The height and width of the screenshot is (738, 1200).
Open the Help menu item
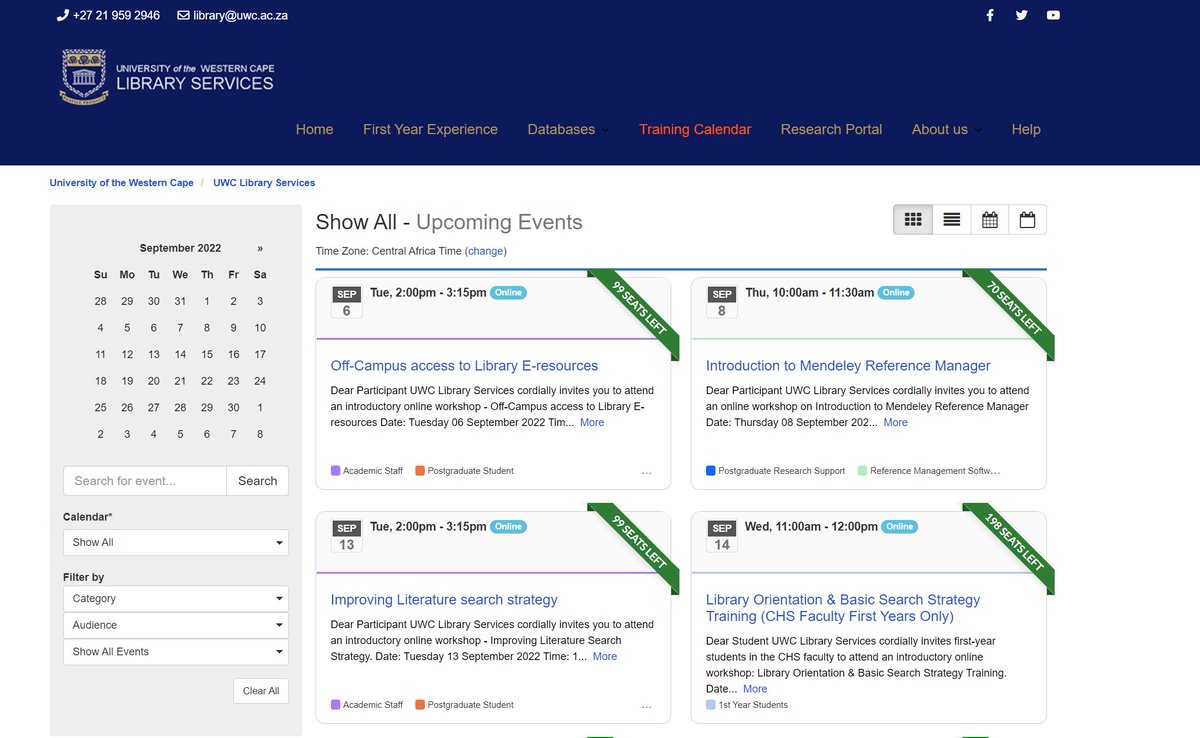click(x=1026, y=129)
